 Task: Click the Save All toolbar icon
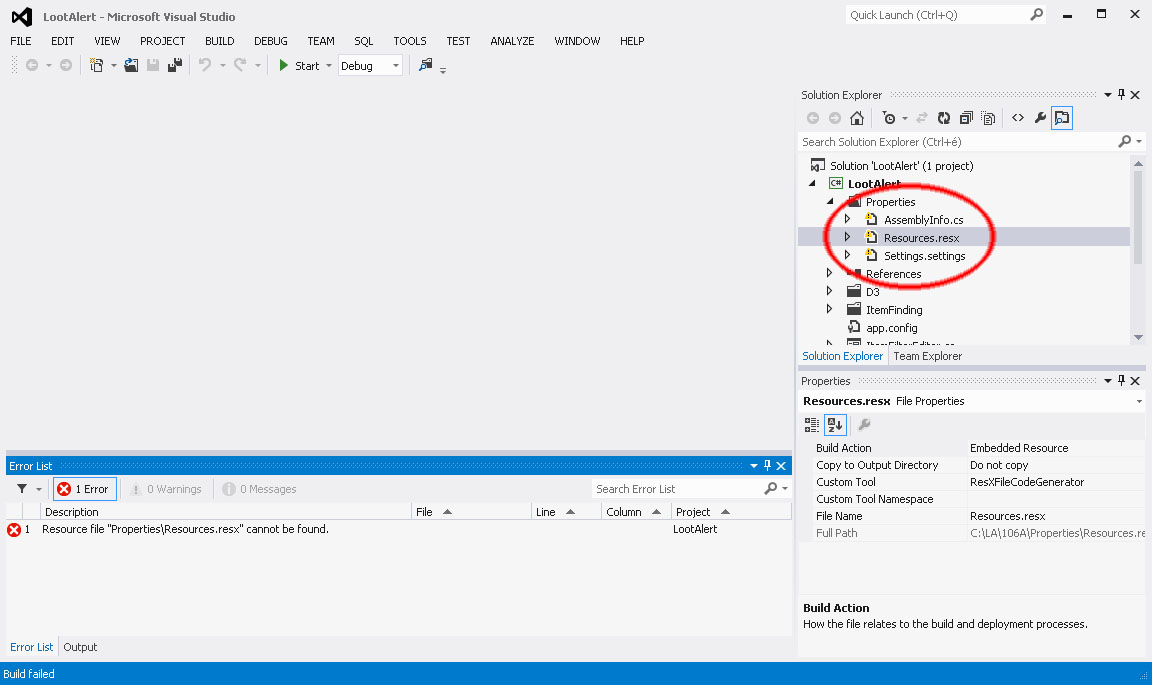(x=174, y=65)
